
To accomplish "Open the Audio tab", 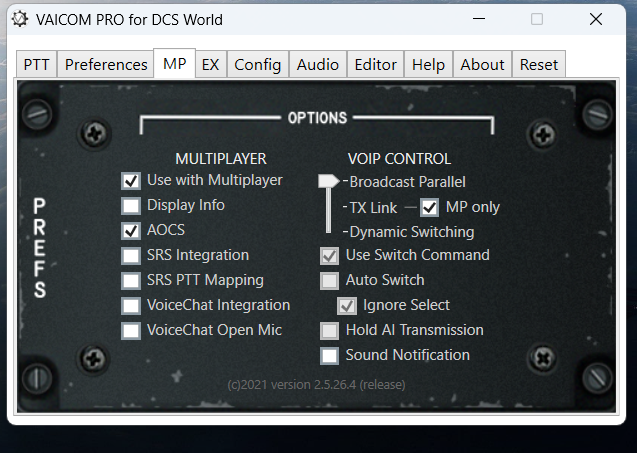I will pyautogui.click(x=318, y=64).
